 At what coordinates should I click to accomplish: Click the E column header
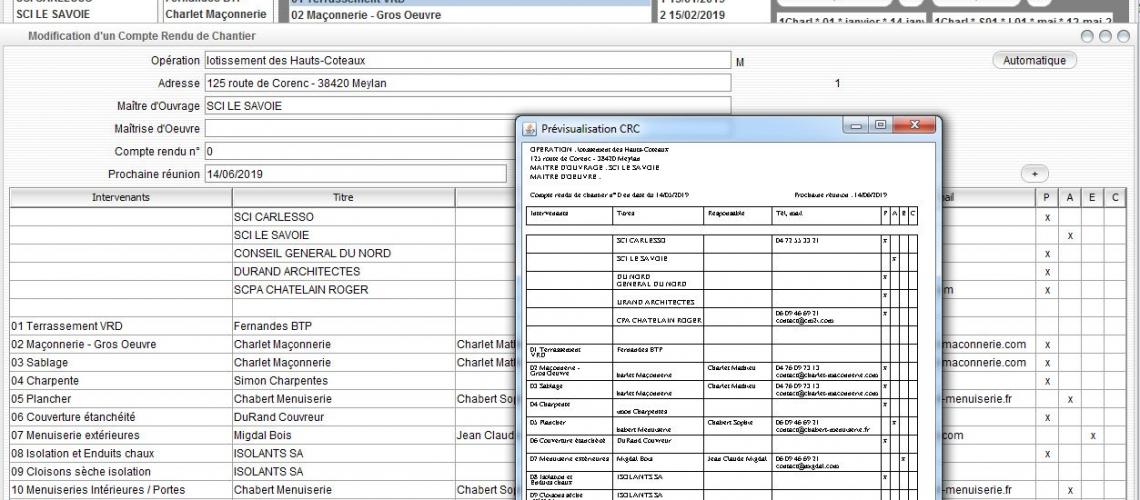1092,197
